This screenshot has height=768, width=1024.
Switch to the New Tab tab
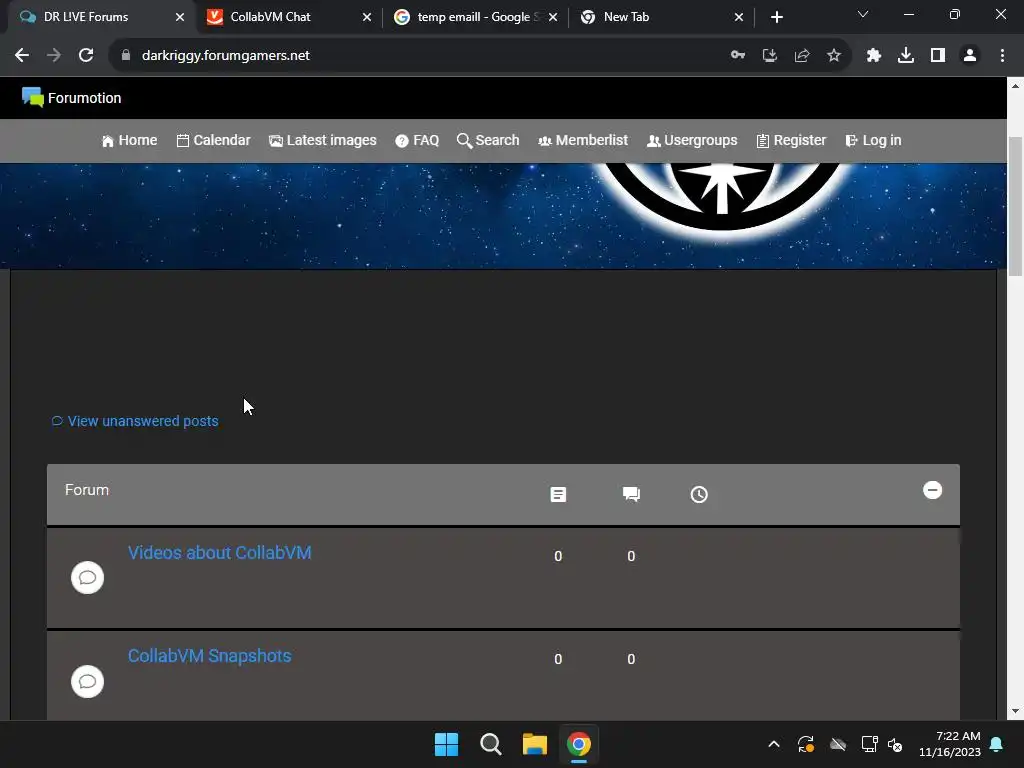(x=661, y=17)
